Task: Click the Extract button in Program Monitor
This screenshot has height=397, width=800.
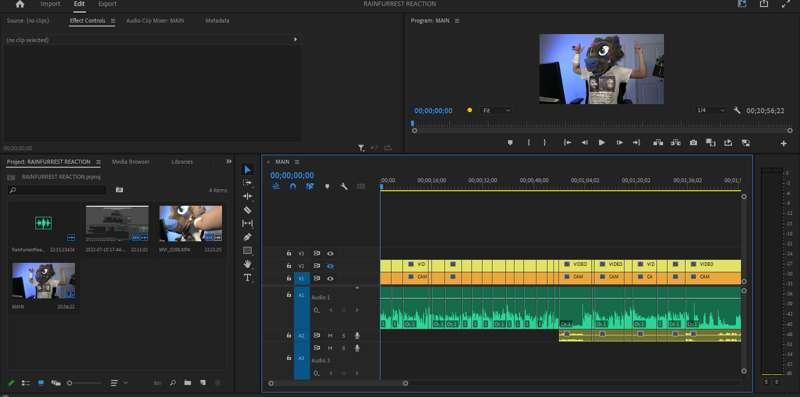Action: [676, 143]
